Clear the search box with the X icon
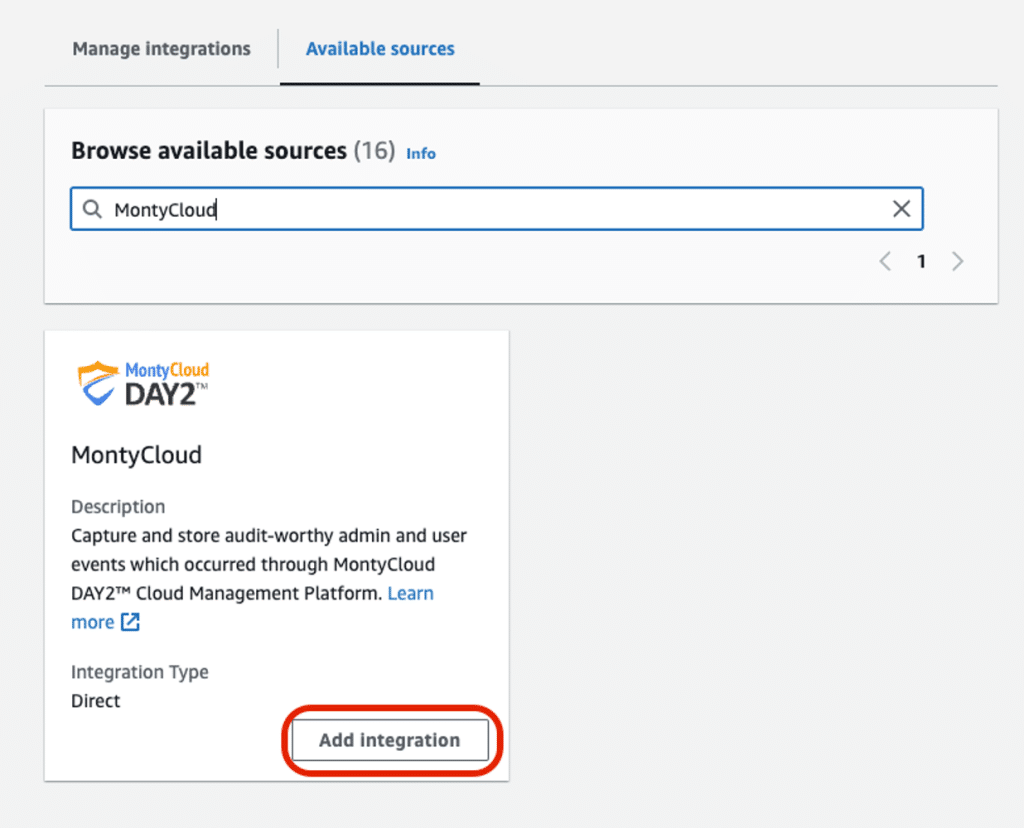Image resolution: width=1024 pixels, height=828 pixels. click(901, 209)
